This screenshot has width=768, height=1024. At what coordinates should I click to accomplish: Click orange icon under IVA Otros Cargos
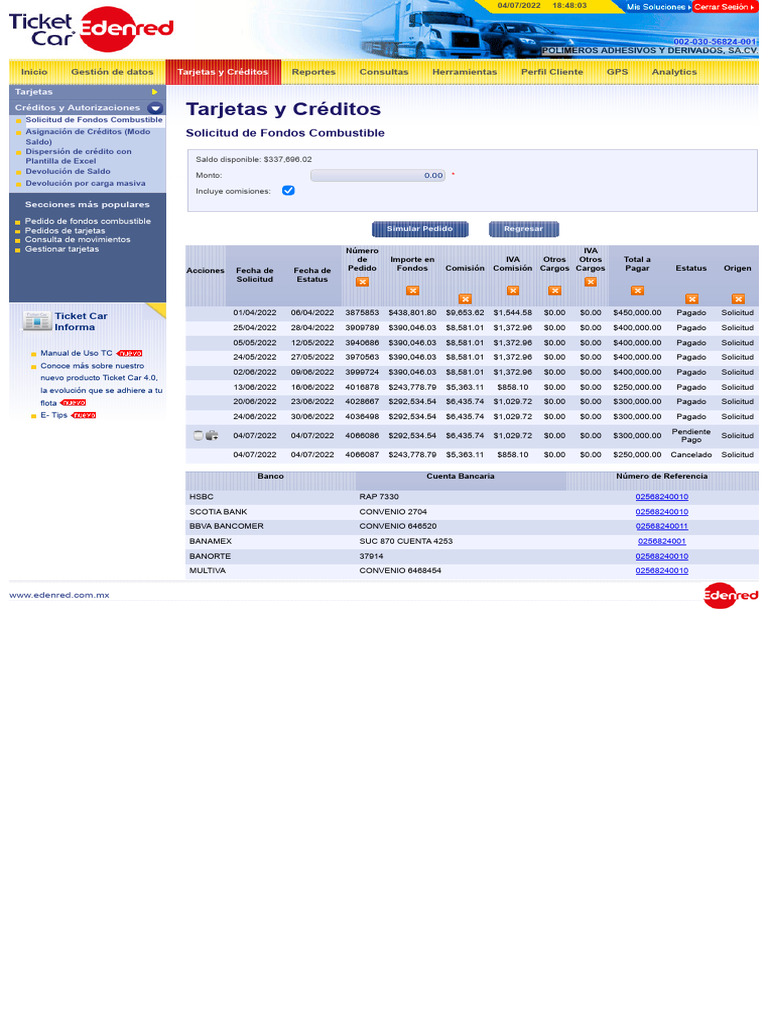pos(590,282)
